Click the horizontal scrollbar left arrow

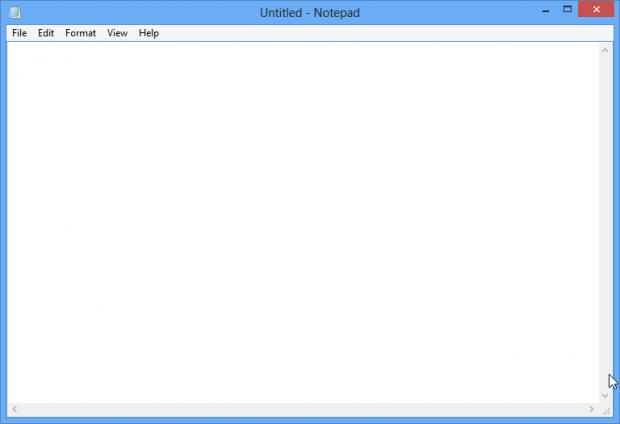pos(15,409)
